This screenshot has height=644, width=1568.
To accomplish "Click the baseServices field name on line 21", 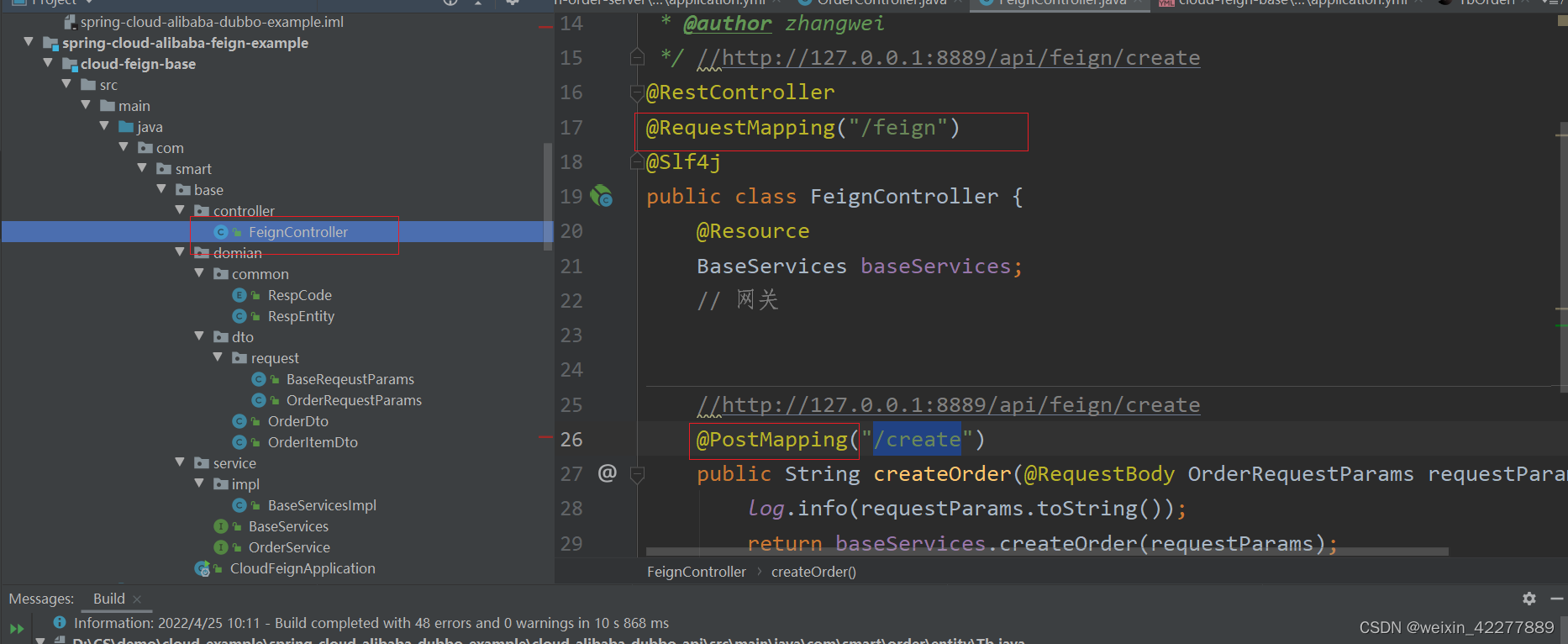I will point(936,267).
